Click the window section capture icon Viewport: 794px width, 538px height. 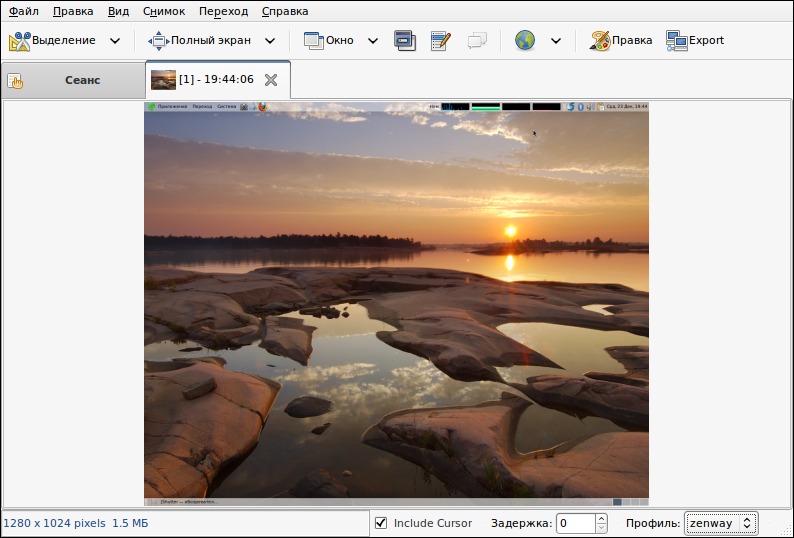coord(405,41)
